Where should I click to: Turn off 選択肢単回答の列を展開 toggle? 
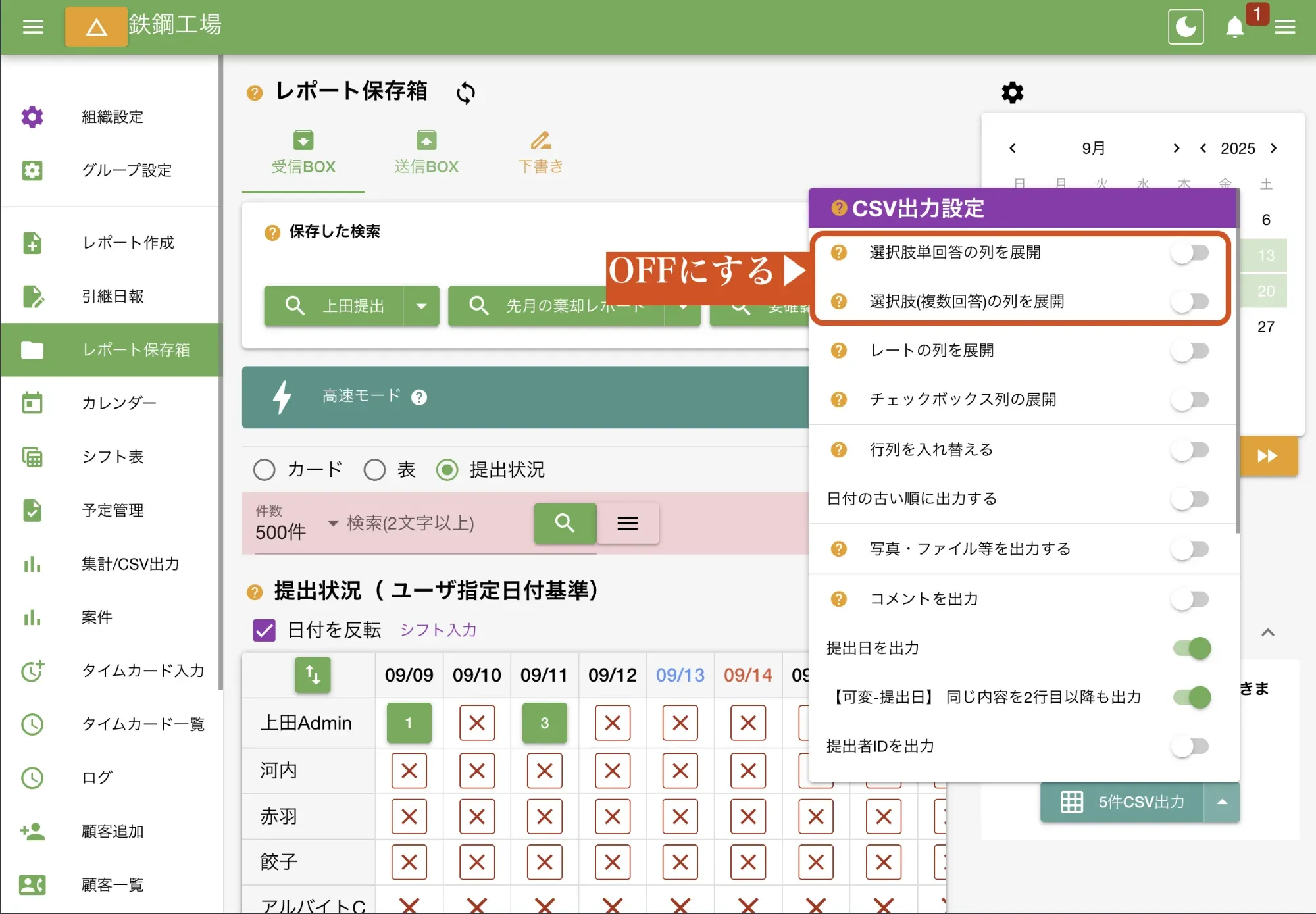tap(1191, 252)
